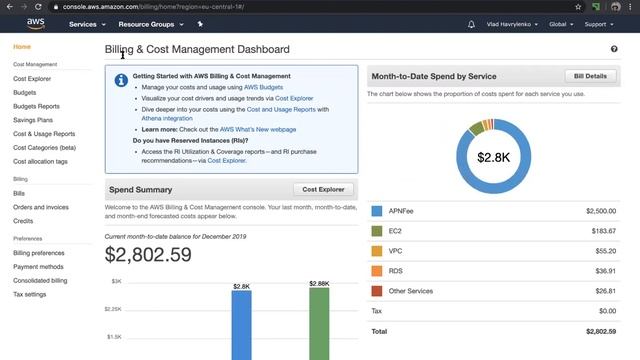Click the Cost and Usage Reports link

[x=281, y=109]
